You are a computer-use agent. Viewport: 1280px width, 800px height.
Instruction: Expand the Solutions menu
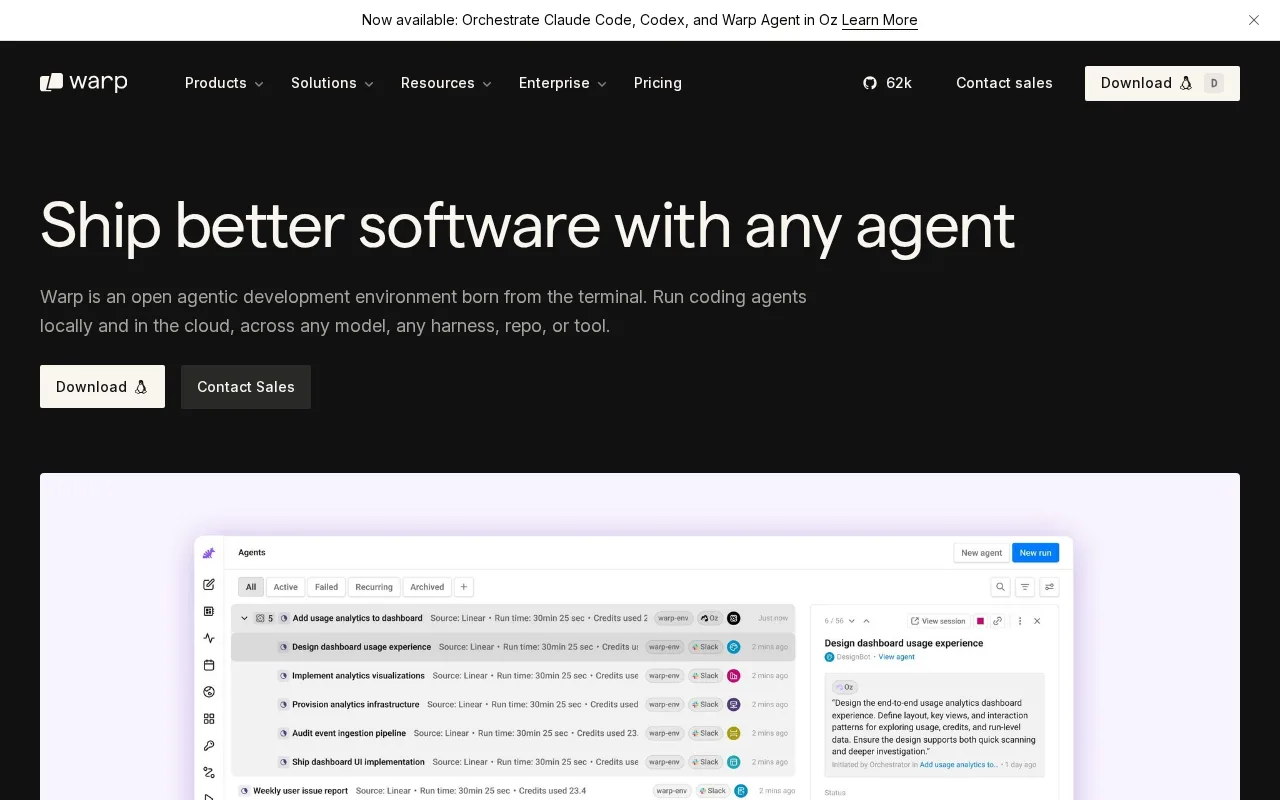coord(332,83)
